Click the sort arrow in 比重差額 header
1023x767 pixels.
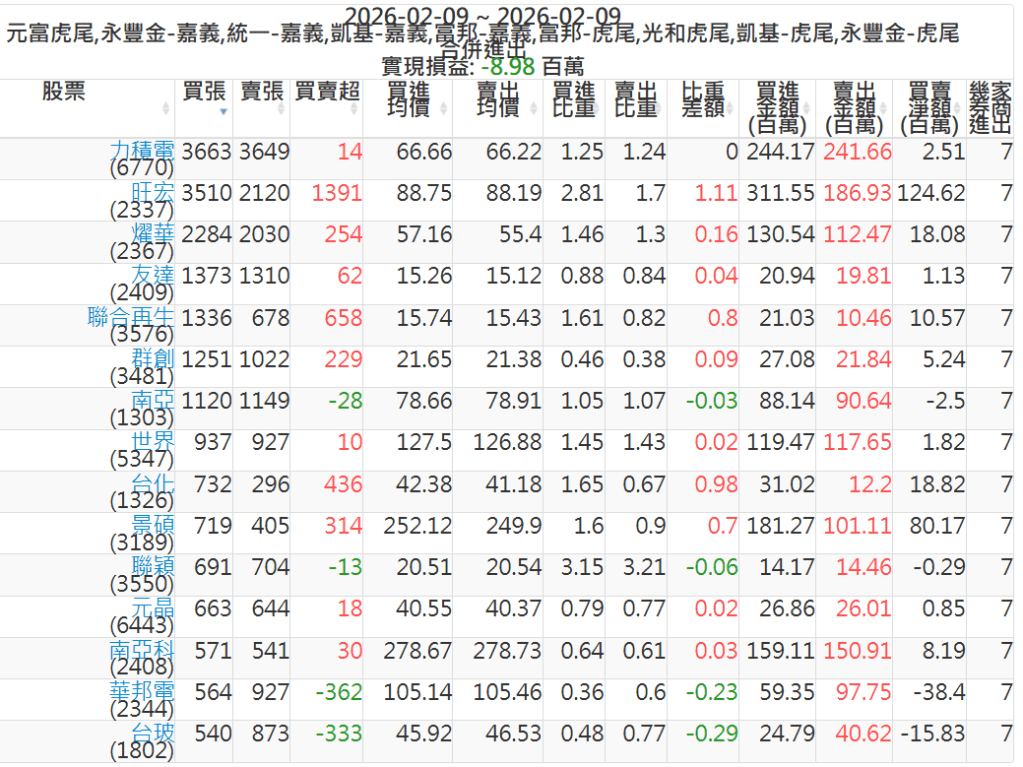tap(732, 107)
